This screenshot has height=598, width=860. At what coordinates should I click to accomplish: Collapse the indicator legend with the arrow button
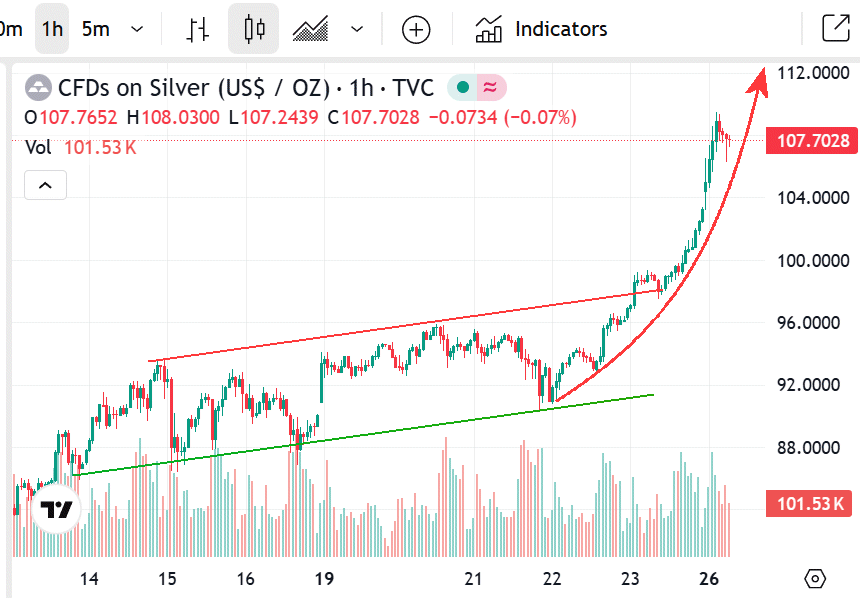[x=45, y=185]
